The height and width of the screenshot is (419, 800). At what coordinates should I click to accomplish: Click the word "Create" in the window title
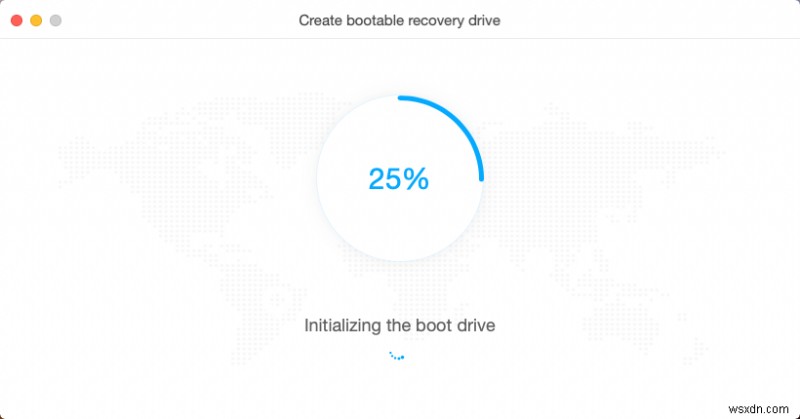click(320, 20)
